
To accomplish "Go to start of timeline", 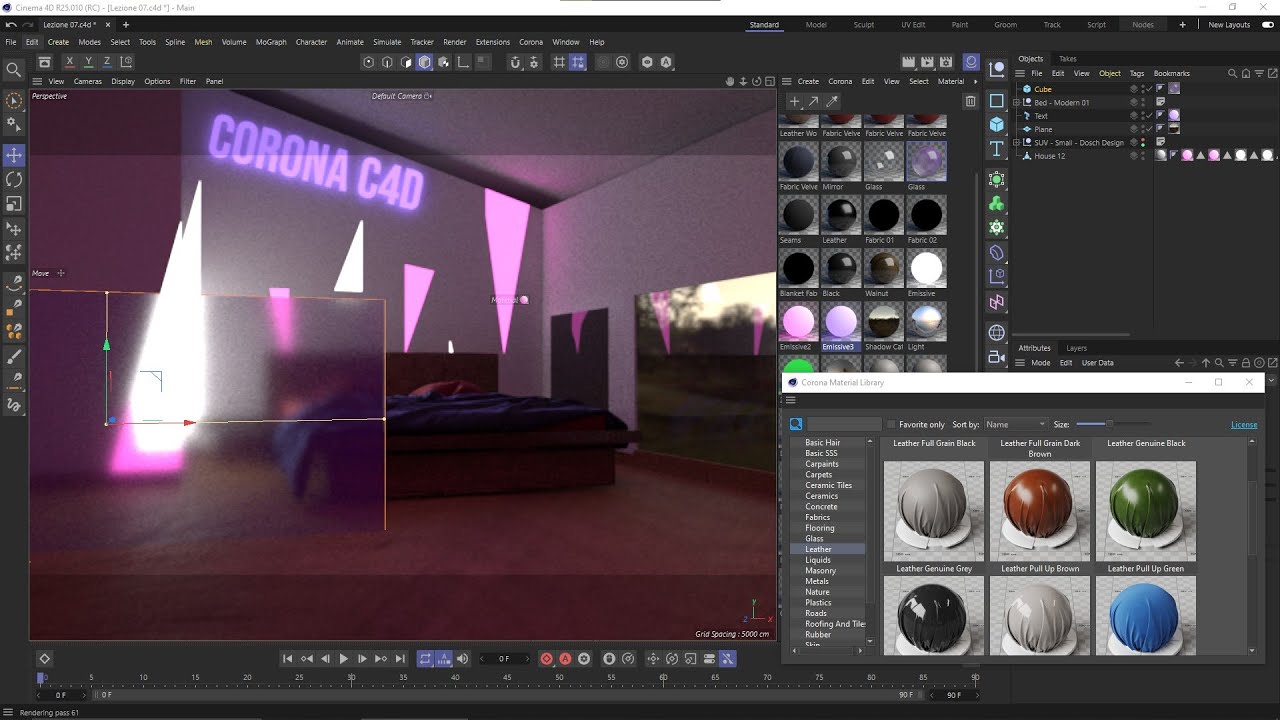I will (287, 659).
